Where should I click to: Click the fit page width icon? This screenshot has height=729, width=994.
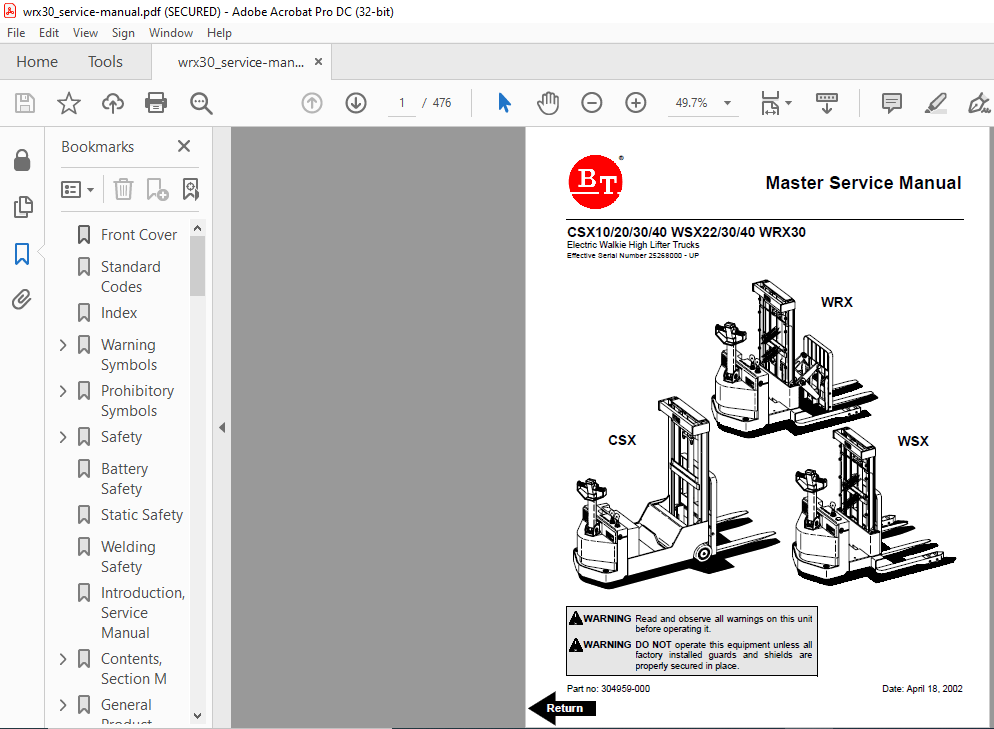coord(770,103)
